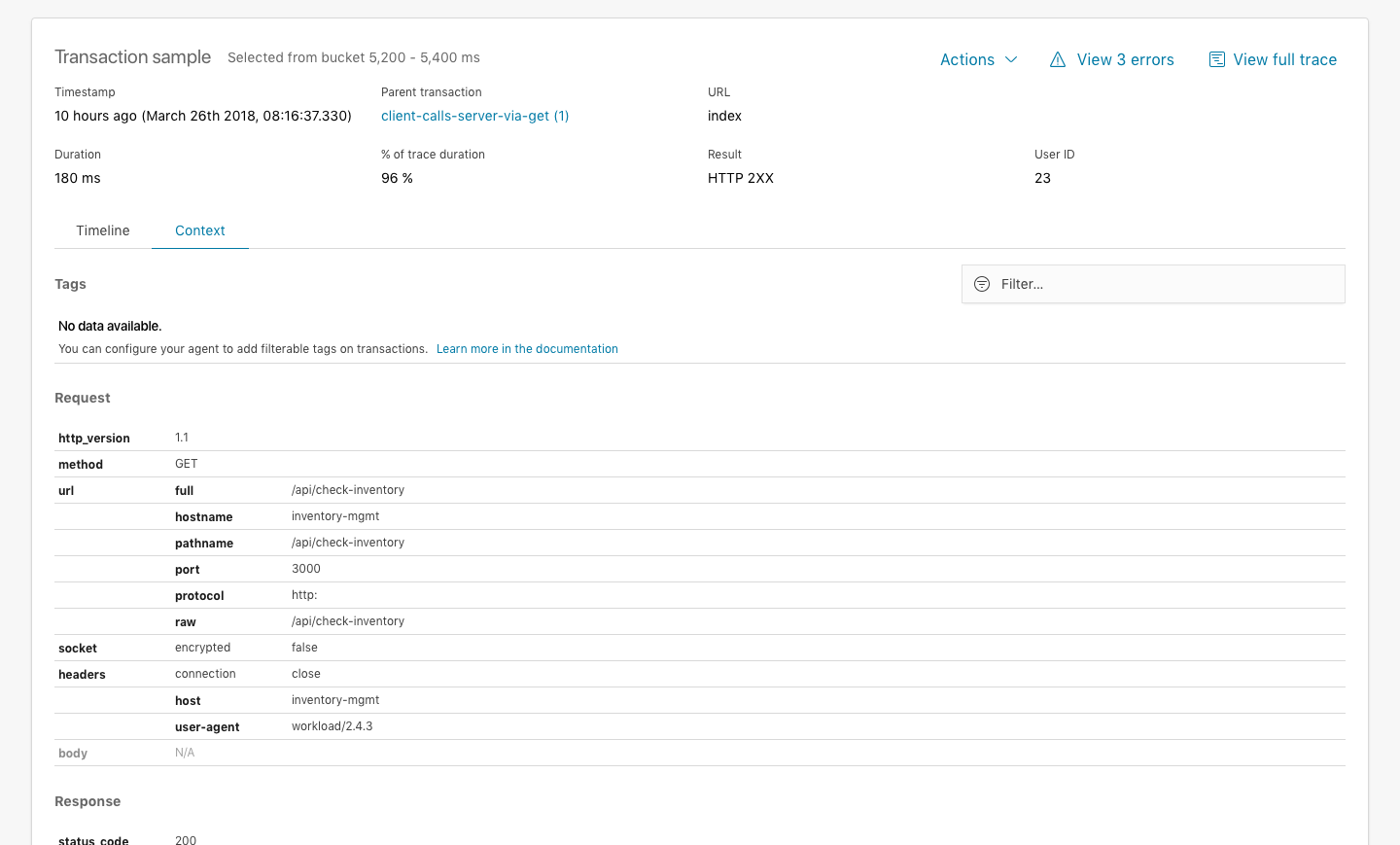Viewport: 1400px width, 845px height.
Task: Select the Context tab
Action: 199,230
